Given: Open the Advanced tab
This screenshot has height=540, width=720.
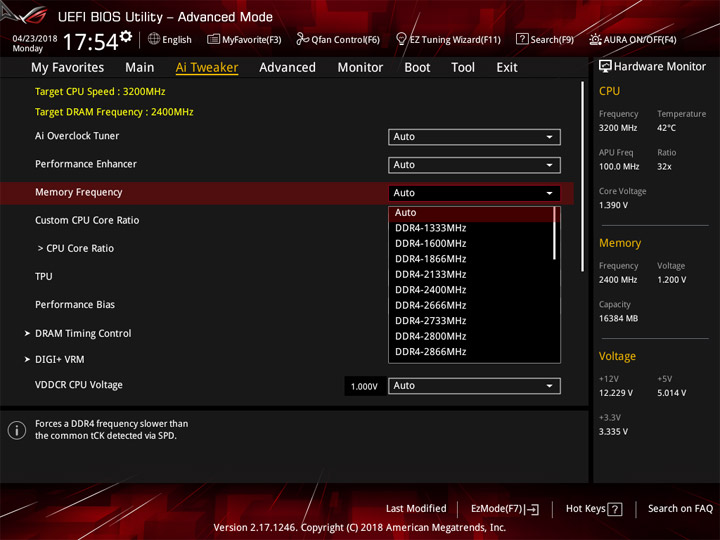Looking at the screenshot, I should pos(287,68).
